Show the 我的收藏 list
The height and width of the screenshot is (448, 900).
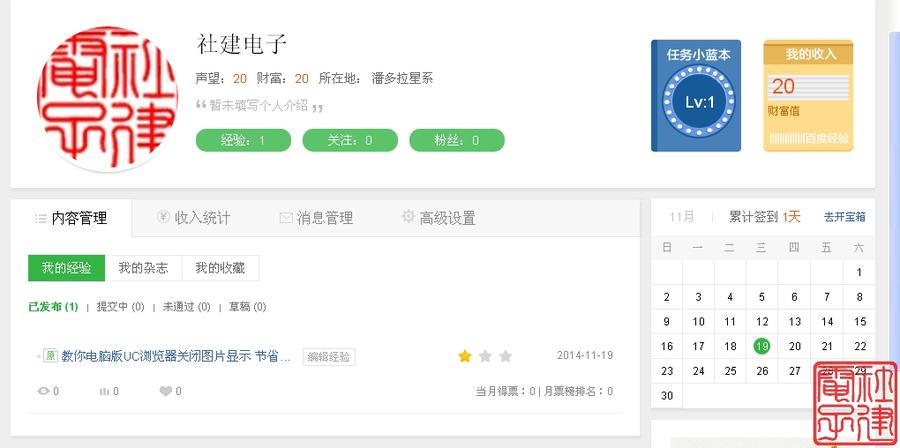pos(220,268)
